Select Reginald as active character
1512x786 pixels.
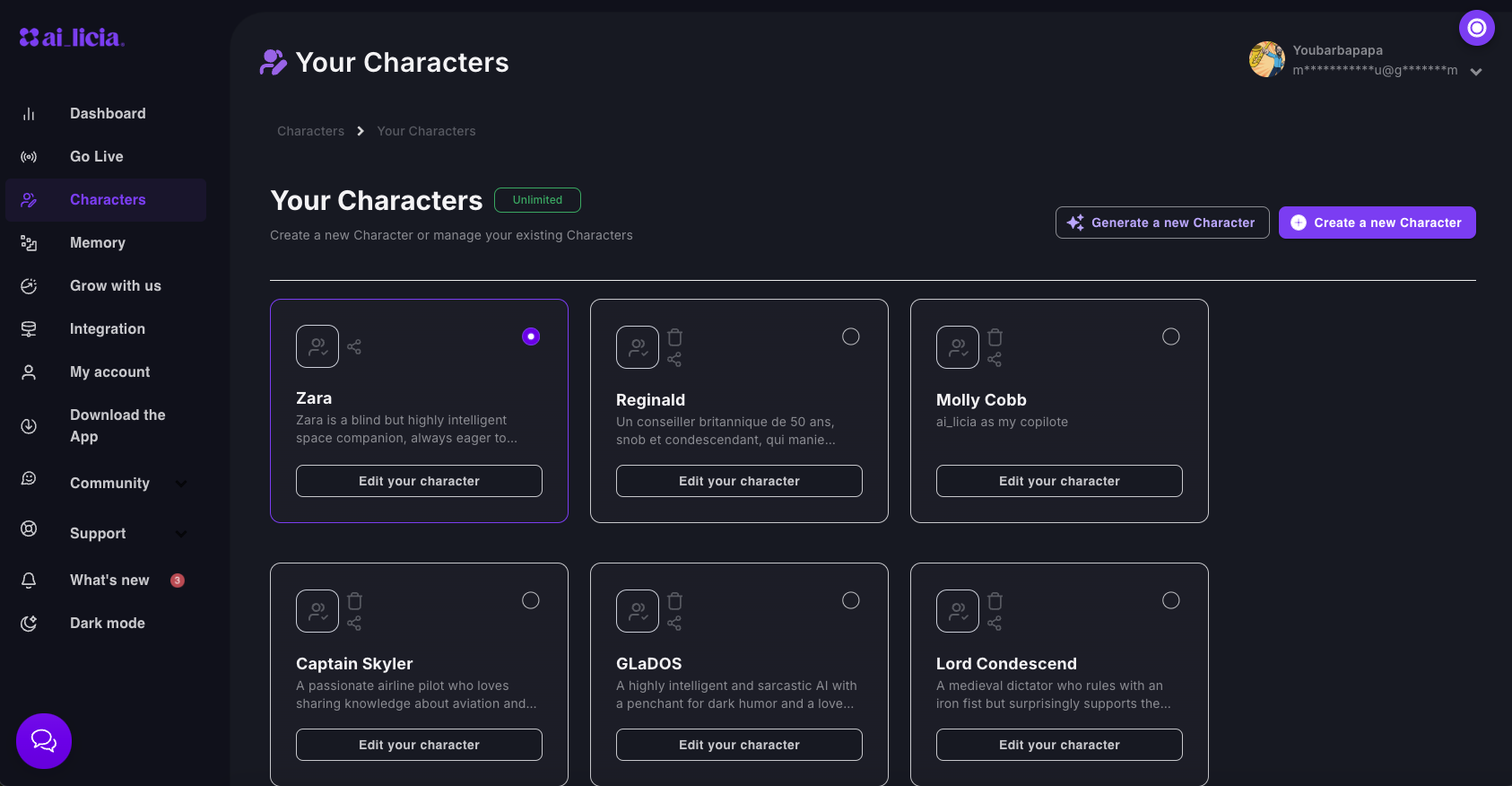(851, 336)
